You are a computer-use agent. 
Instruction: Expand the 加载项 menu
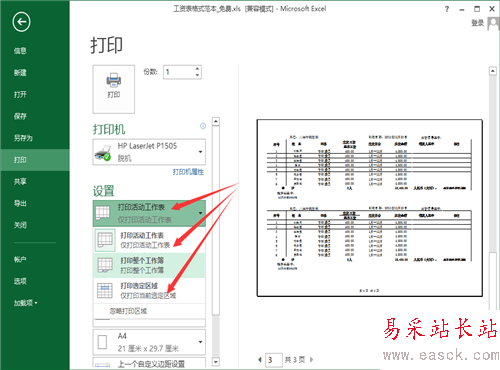tap(25, 303)
